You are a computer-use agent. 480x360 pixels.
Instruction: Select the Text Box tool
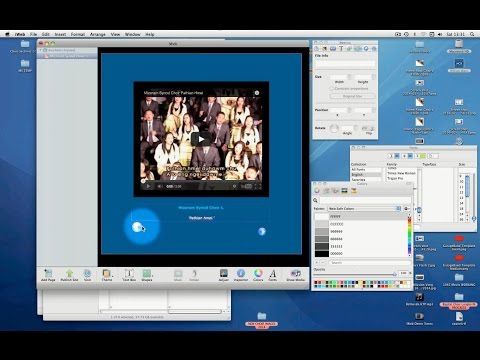(x=129, y=274)
